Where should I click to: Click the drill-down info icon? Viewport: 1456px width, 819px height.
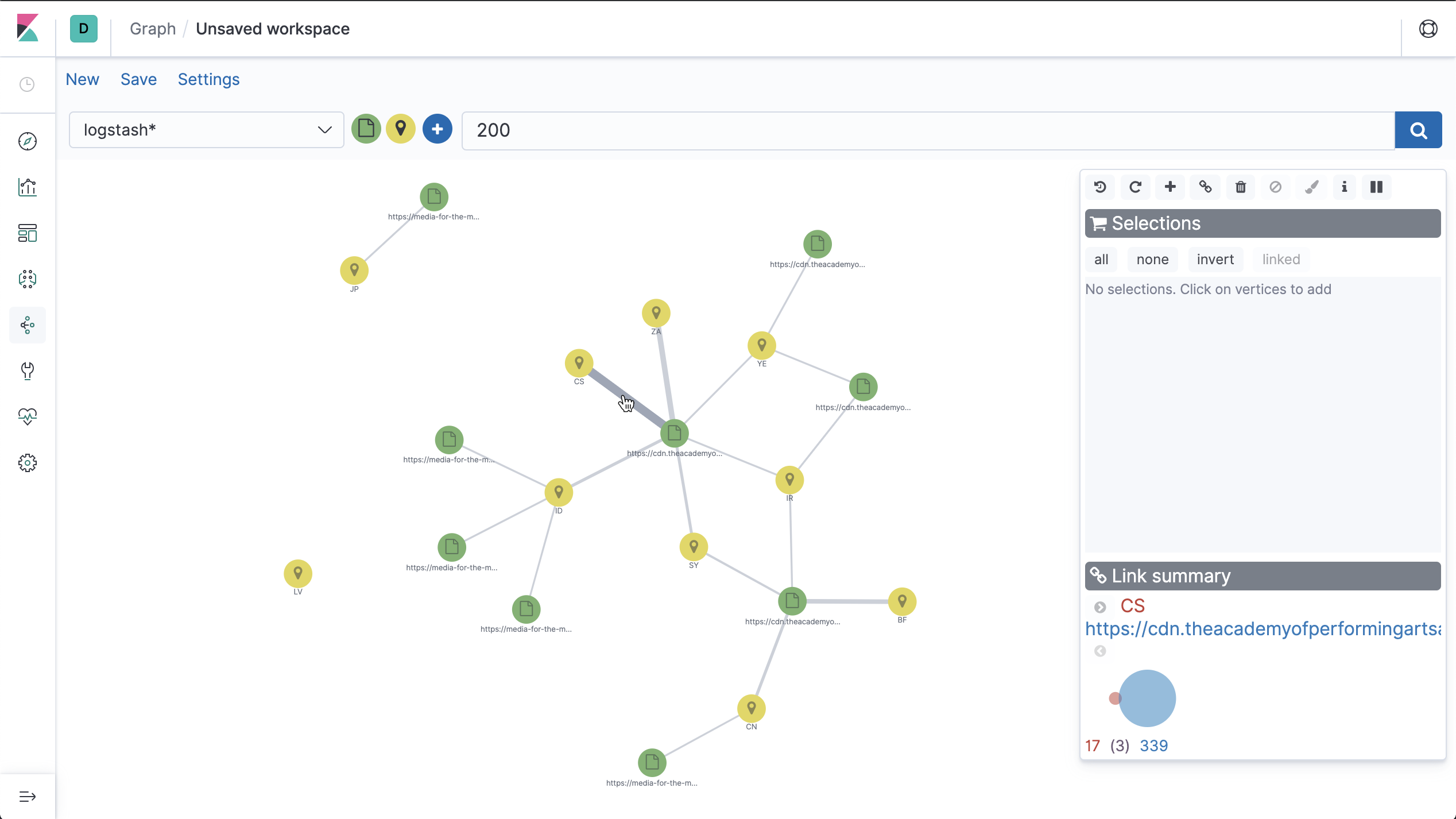coord(1344,187)
